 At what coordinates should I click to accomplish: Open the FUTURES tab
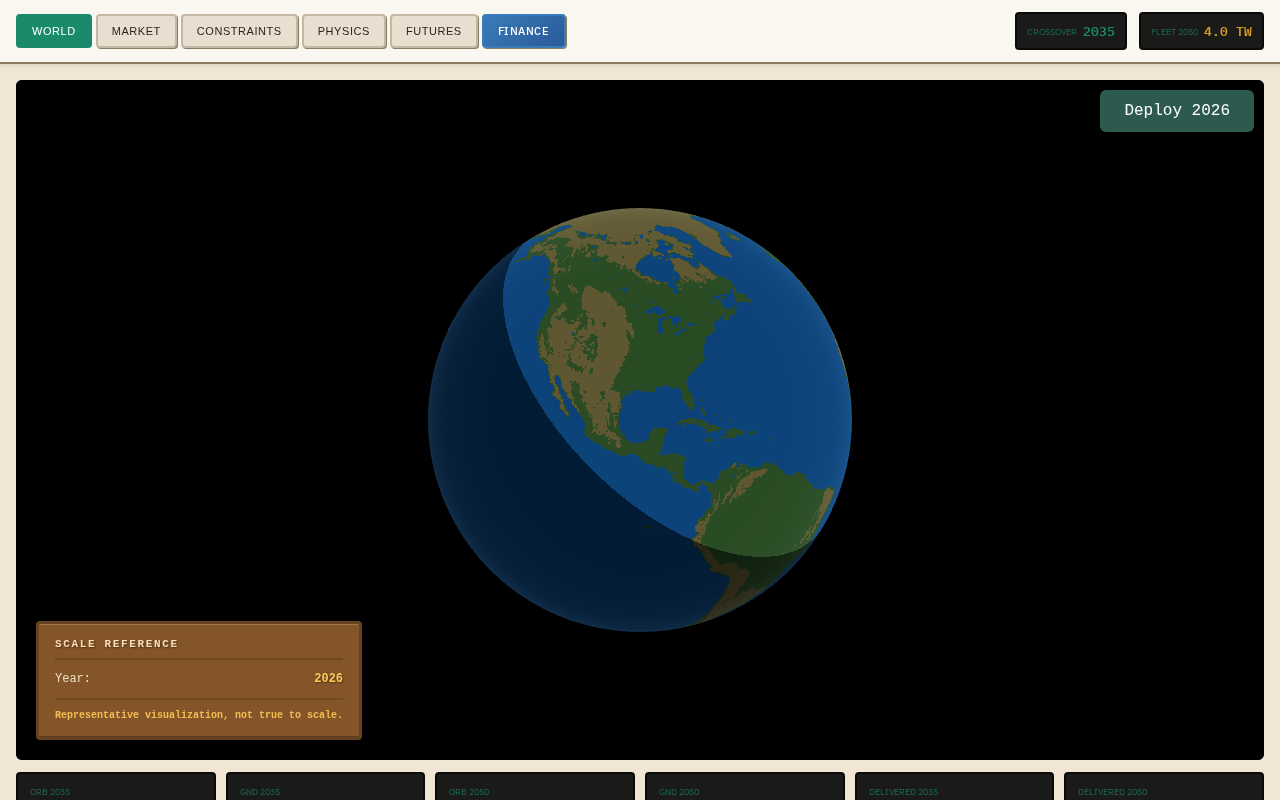[434, 31]
